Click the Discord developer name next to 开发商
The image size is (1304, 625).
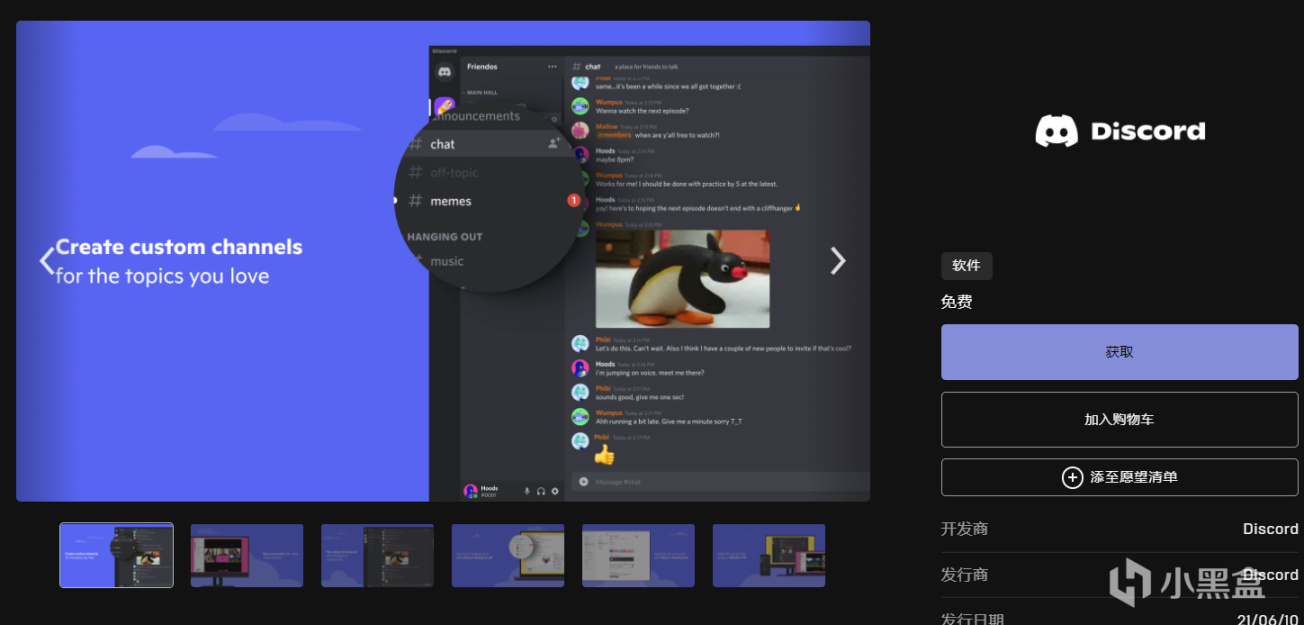1270,529
